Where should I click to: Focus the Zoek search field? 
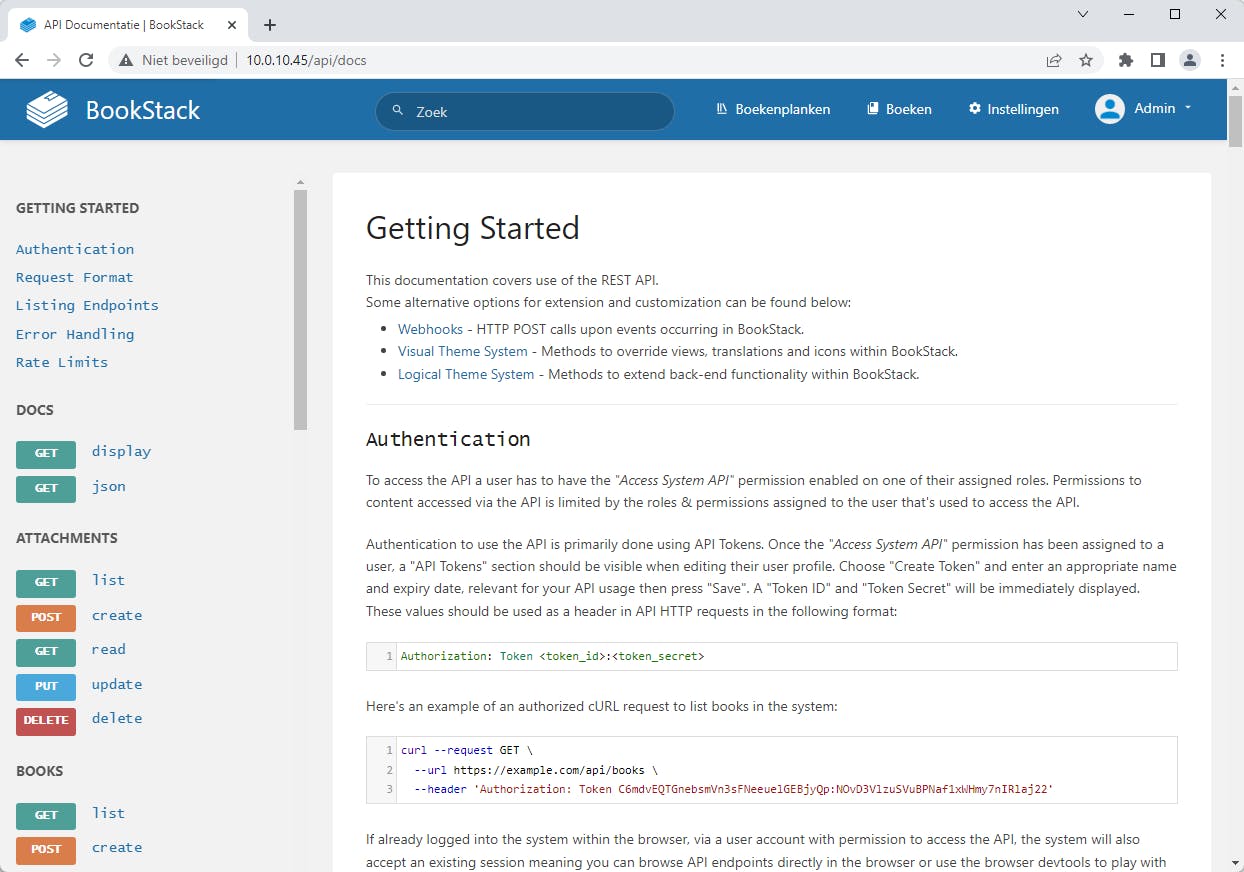(x=535, y=112)
